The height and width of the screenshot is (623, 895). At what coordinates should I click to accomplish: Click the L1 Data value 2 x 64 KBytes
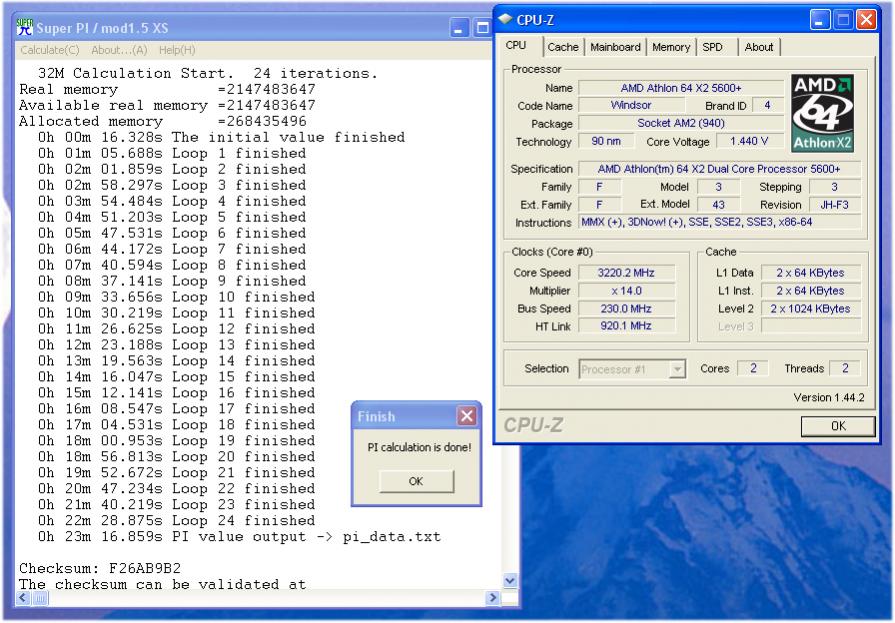pos(810,273)
